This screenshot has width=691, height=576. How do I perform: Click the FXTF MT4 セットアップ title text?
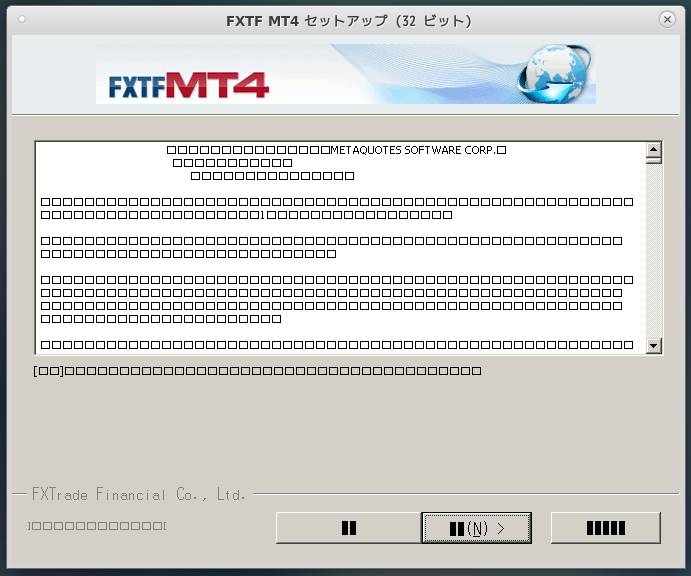(349, 21)
